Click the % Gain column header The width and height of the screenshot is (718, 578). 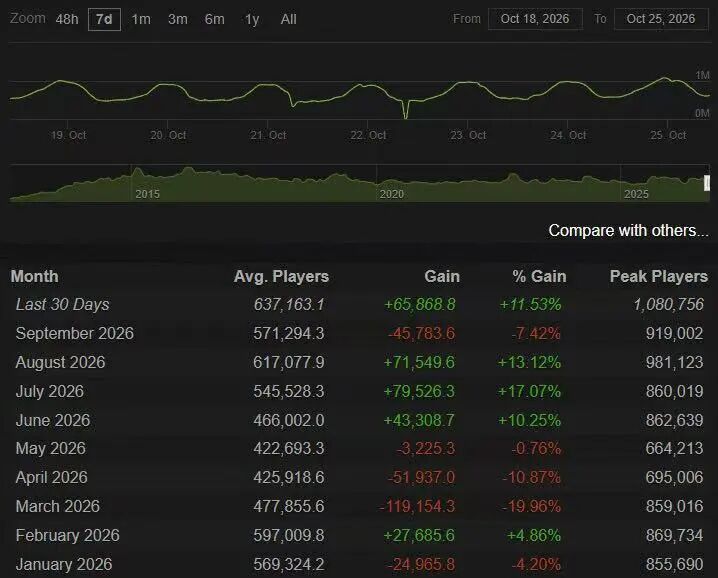click(x=539, y=277)
